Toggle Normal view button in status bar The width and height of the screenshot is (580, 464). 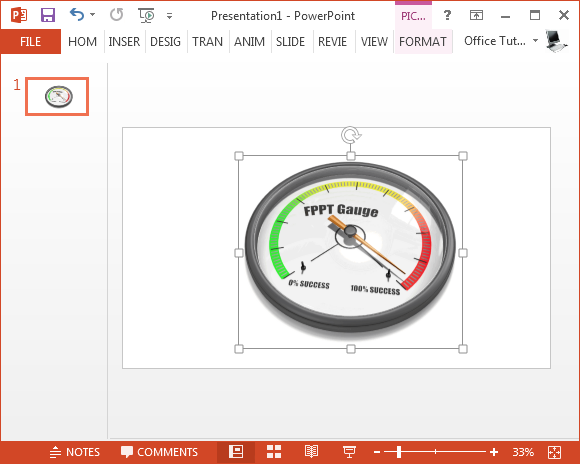[236, 452]
